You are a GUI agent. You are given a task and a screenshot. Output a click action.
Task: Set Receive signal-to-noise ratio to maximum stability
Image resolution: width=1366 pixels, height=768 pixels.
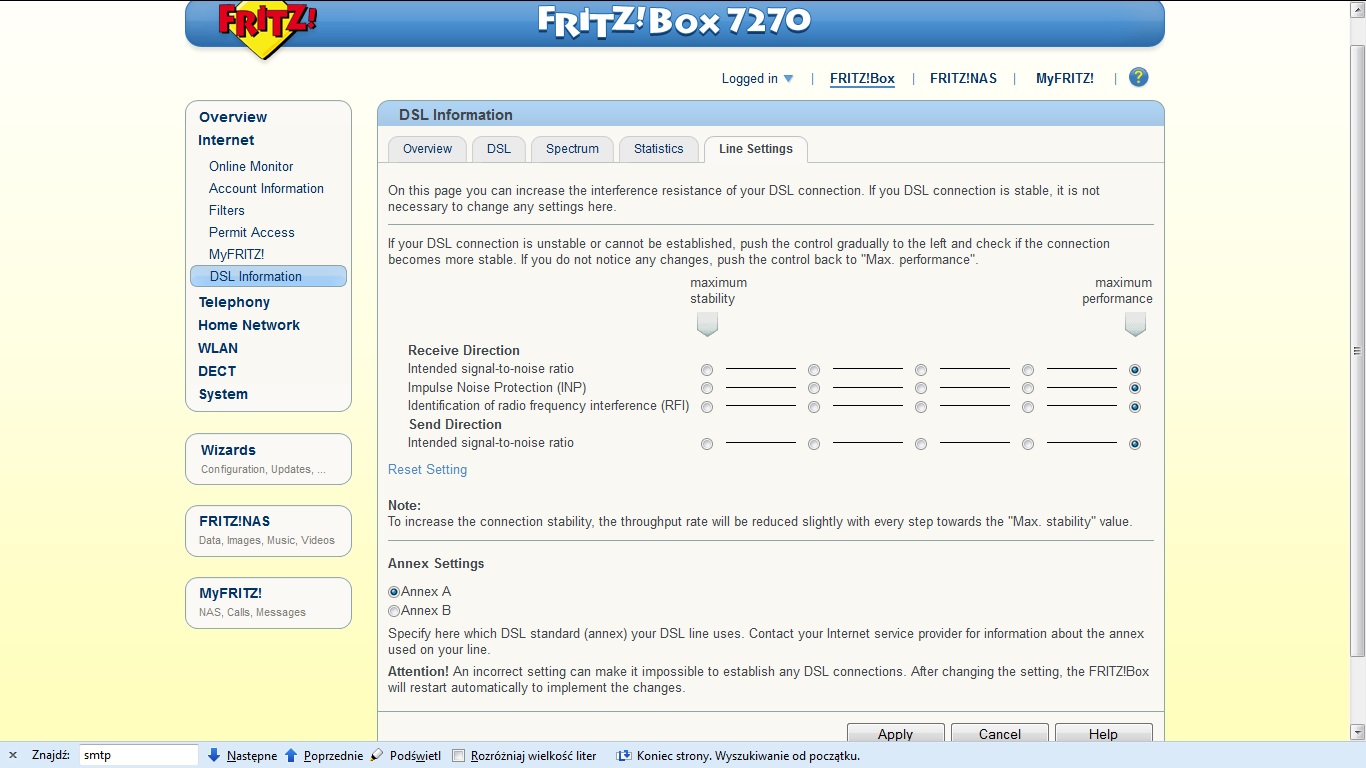pos(707,370)
